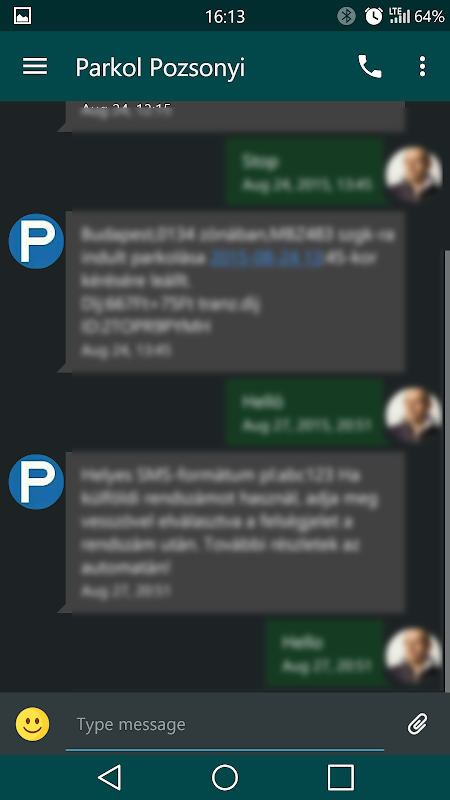Image resolution: width=450 pixels, height=800 pixels.
Task: Tap the Android back navigation button
Action: pos(109,778)
